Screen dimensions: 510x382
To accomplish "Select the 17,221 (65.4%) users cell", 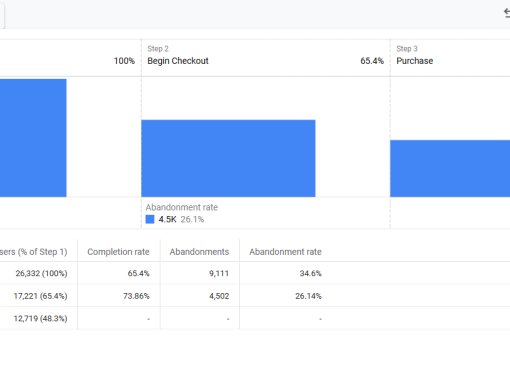I will tap(40, 296).
